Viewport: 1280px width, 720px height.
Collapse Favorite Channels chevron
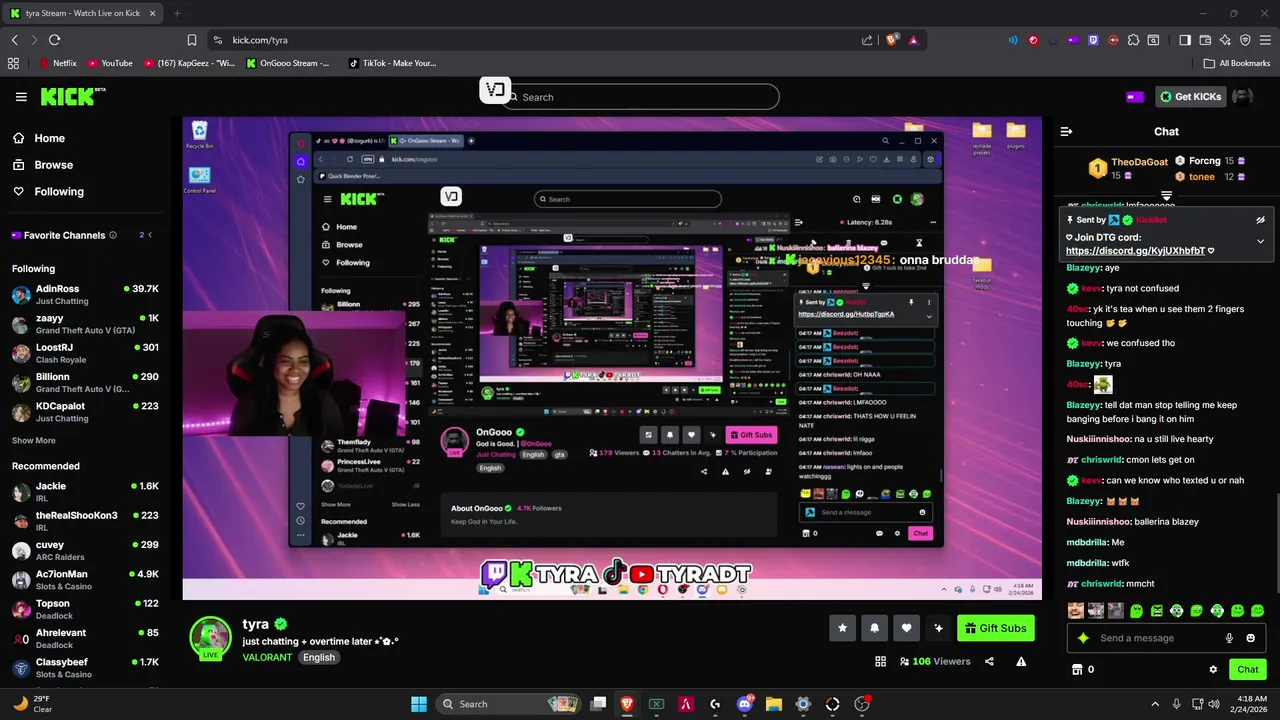pos(150,235)
